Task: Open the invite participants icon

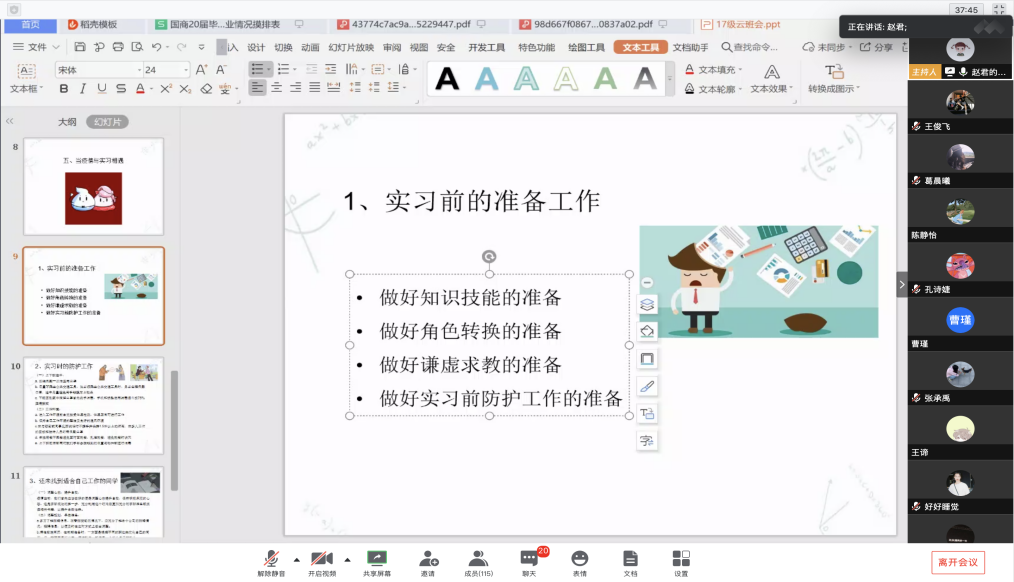Action: [x=428, y=562]
